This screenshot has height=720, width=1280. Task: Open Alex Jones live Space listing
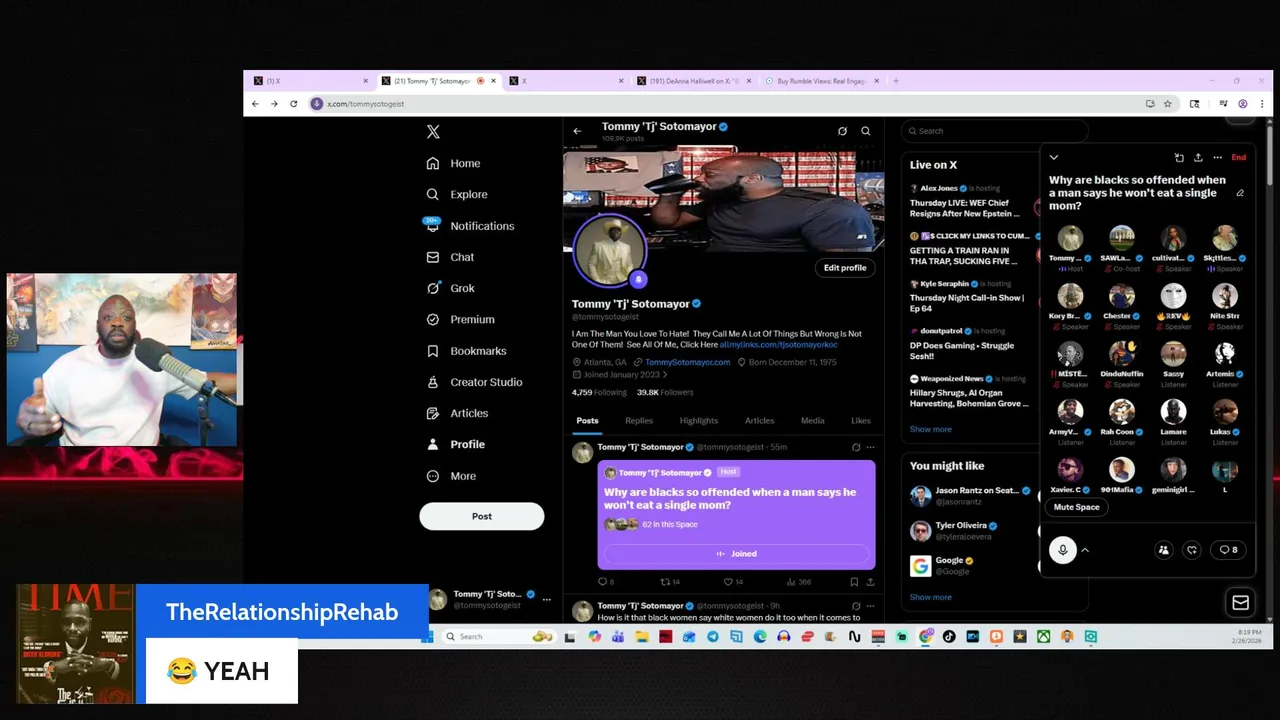point(970,201)
